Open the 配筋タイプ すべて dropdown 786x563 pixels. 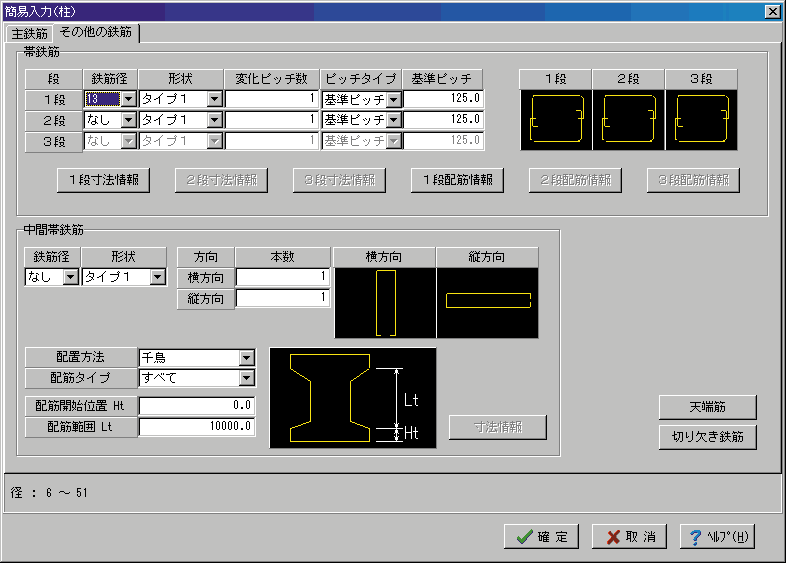(x=246, y=378)
